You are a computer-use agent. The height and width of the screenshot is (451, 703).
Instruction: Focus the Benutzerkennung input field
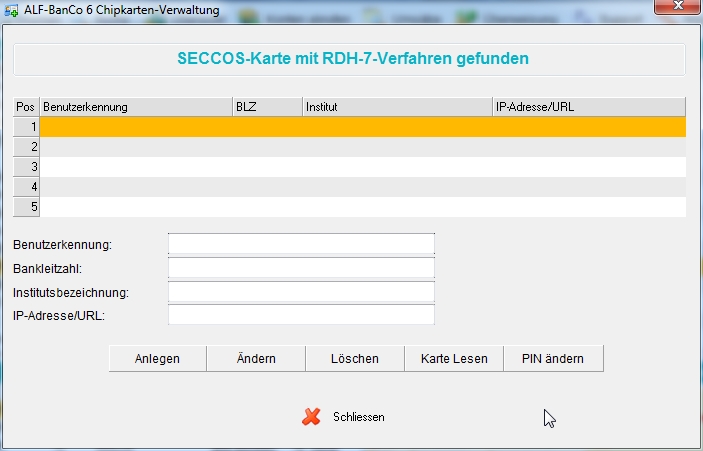301,244
